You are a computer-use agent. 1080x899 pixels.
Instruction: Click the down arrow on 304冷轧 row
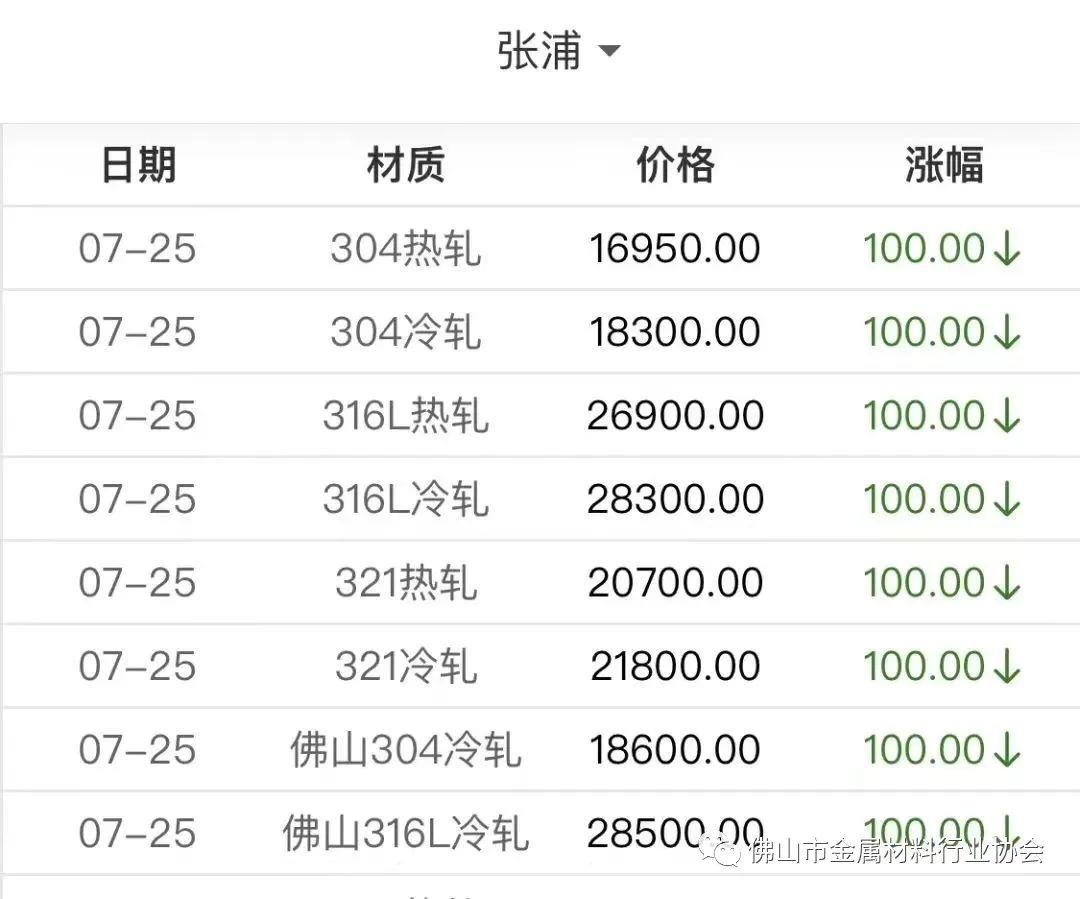[1006, 333]
